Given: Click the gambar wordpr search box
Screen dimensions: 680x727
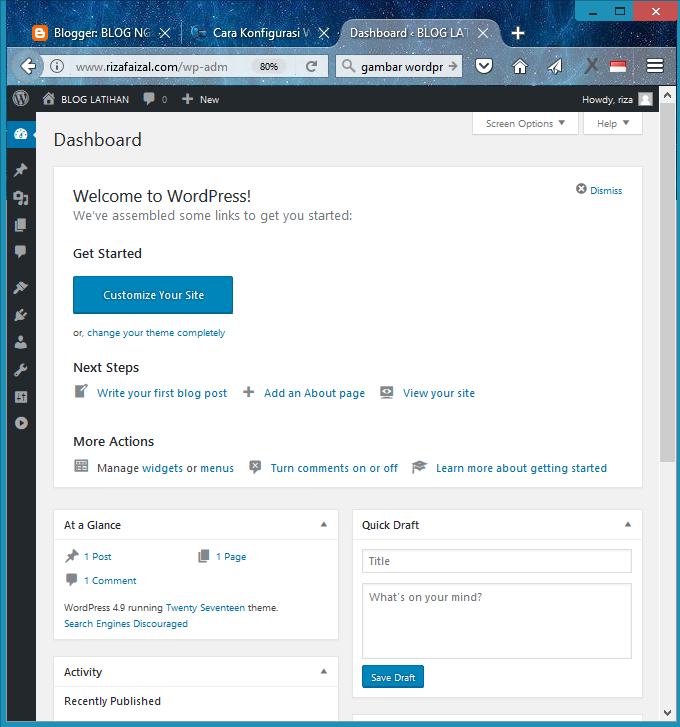Looking at the screenshot, I should (x=402, y=67).
